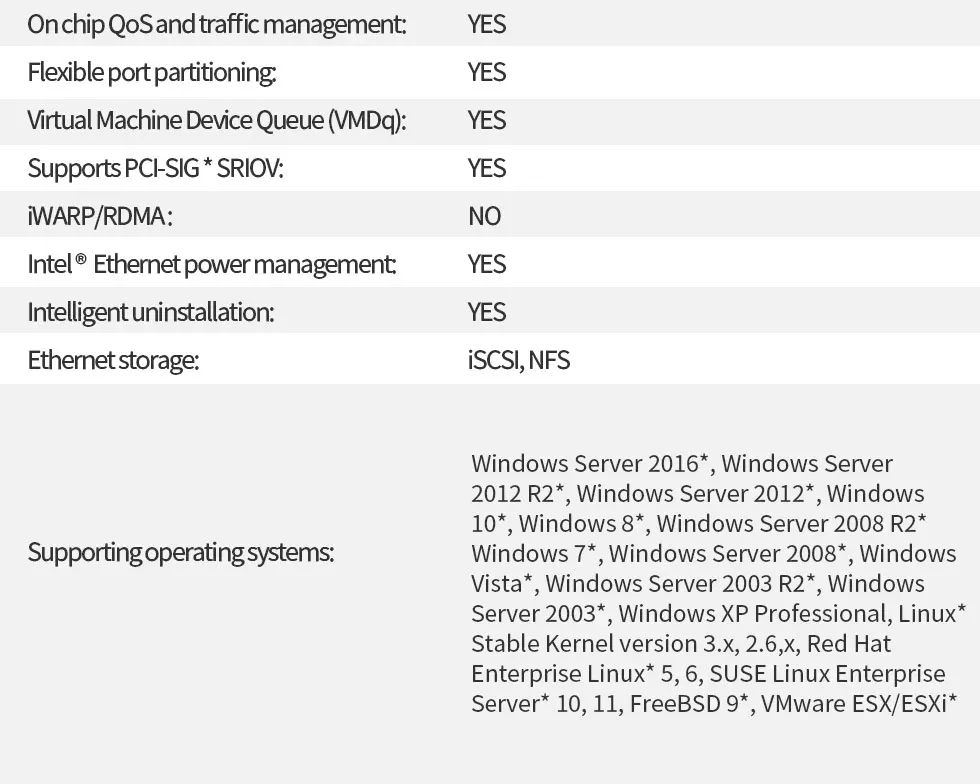This screenshot has width=980, height=784.
Task: Click YES beside On chip QoS row
Action: (x=487, y=24)
